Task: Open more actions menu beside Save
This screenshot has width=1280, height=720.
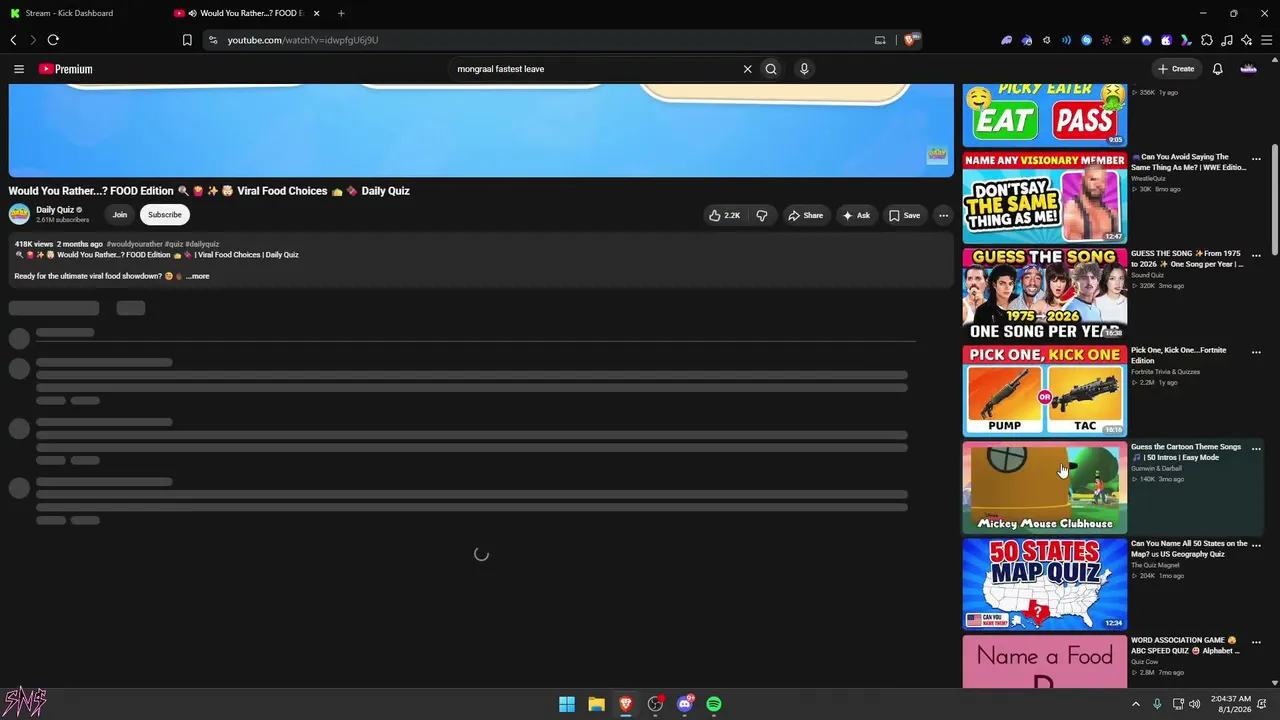Action: click(943, 215)
